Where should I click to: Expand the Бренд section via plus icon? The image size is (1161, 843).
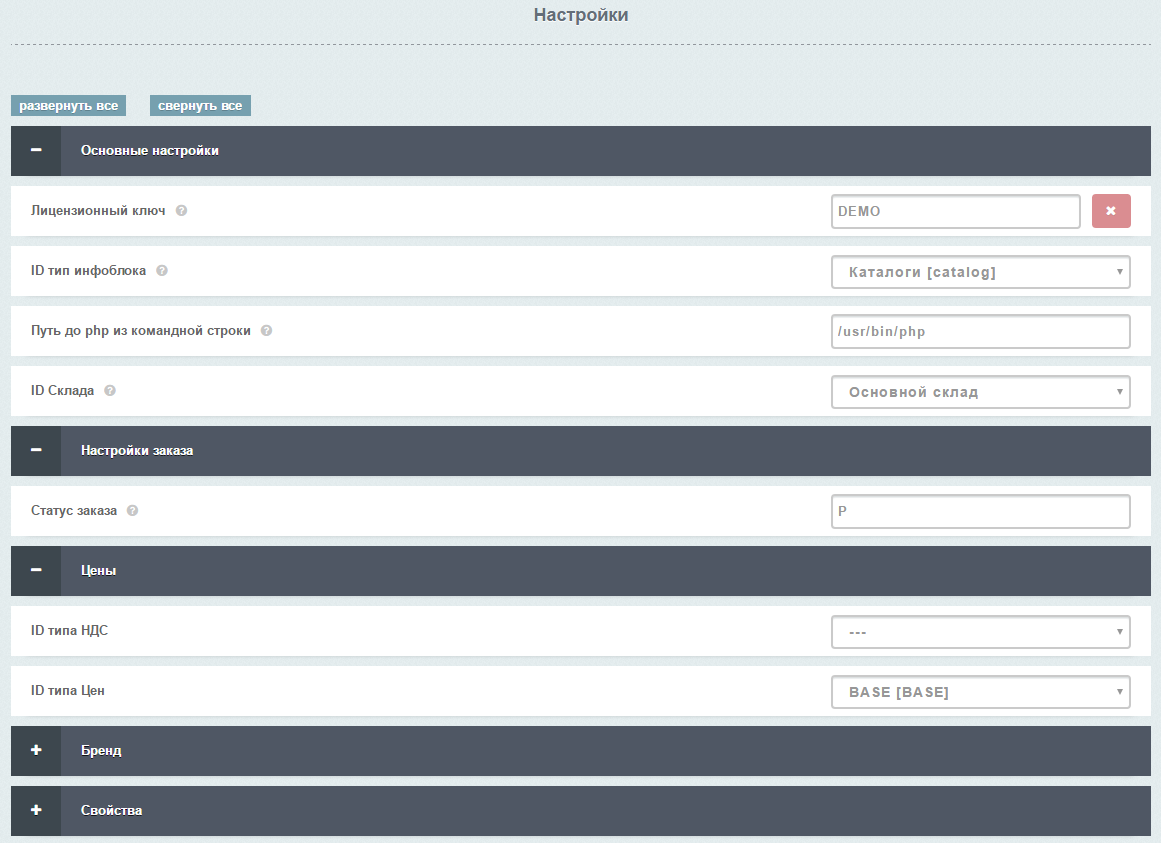click(x=36, y=751)
